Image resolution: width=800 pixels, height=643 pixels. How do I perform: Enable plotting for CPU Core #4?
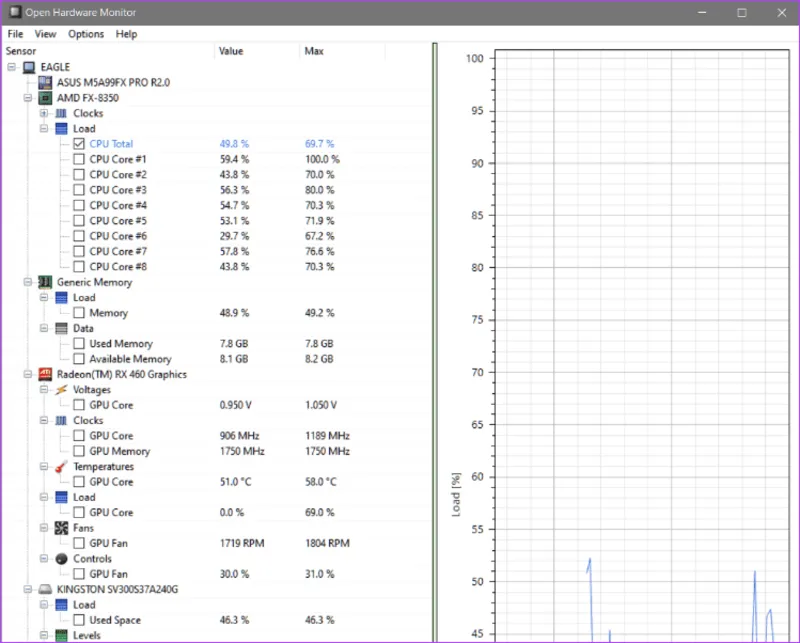(x=79, y=205)
